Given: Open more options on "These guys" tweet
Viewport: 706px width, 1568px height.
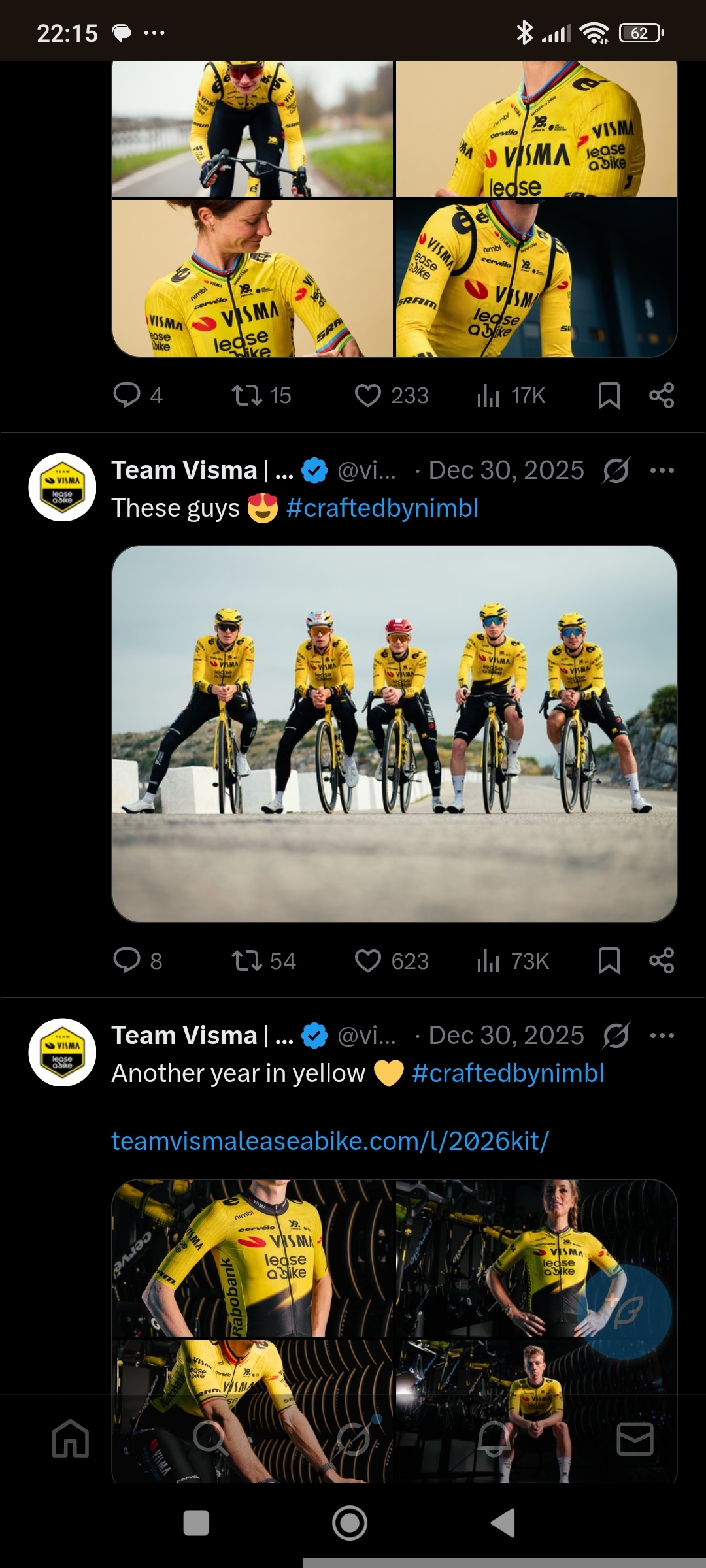Looking at the screenshot, I should tap(662, 470).
